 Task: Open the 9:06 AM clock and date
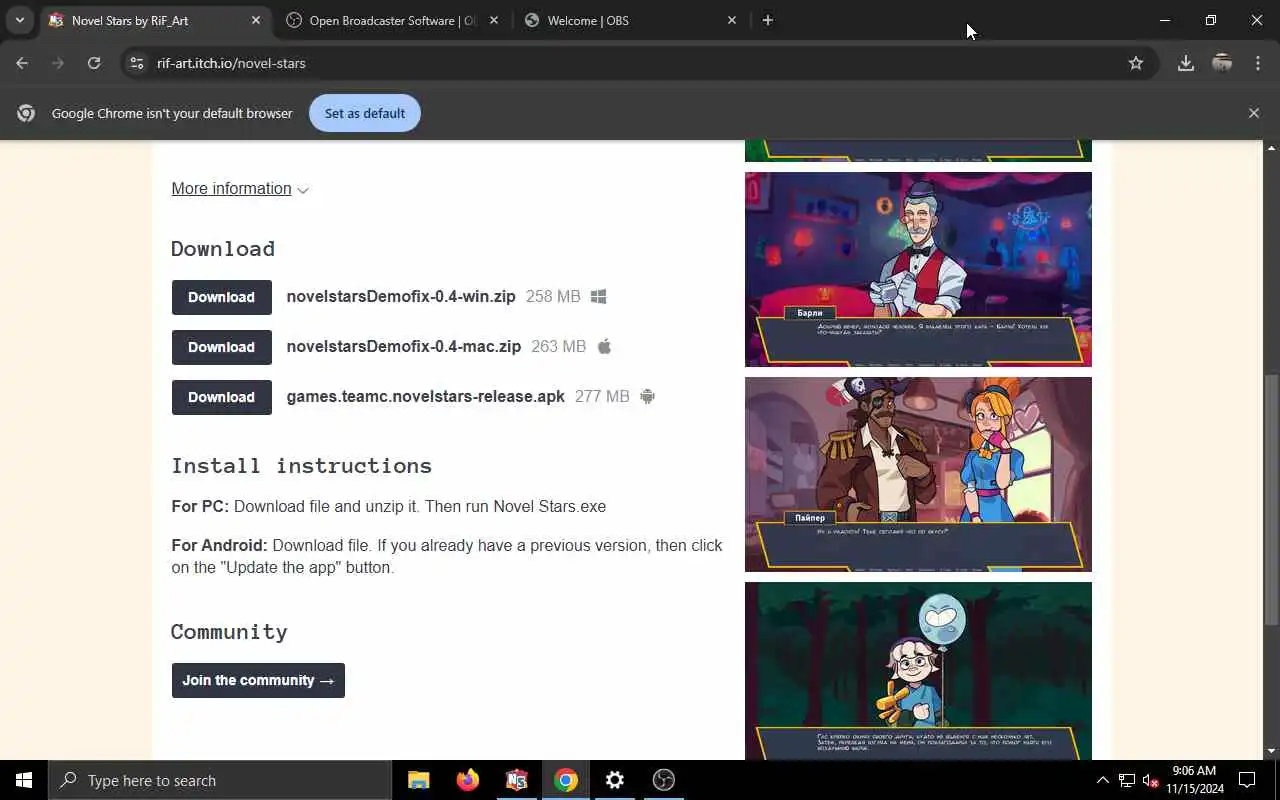1195,780
